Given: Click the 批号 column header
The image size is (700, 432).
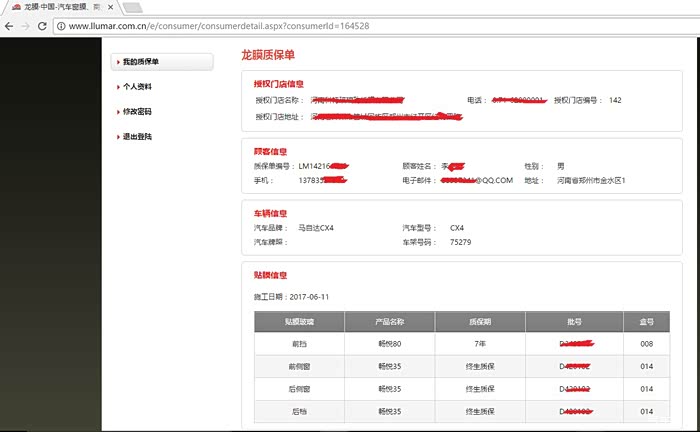Looking at the screenshot, I should (573, 322).
